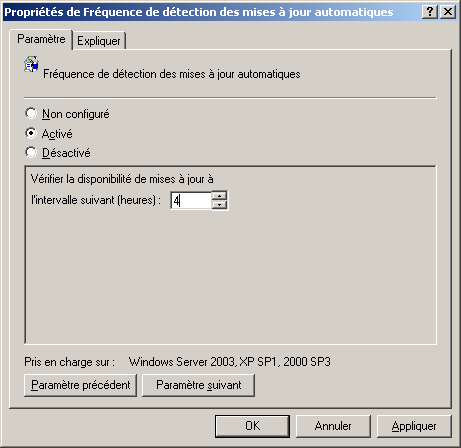Click the question mark help button
The image size is (461, 448).
pos(430,12)
